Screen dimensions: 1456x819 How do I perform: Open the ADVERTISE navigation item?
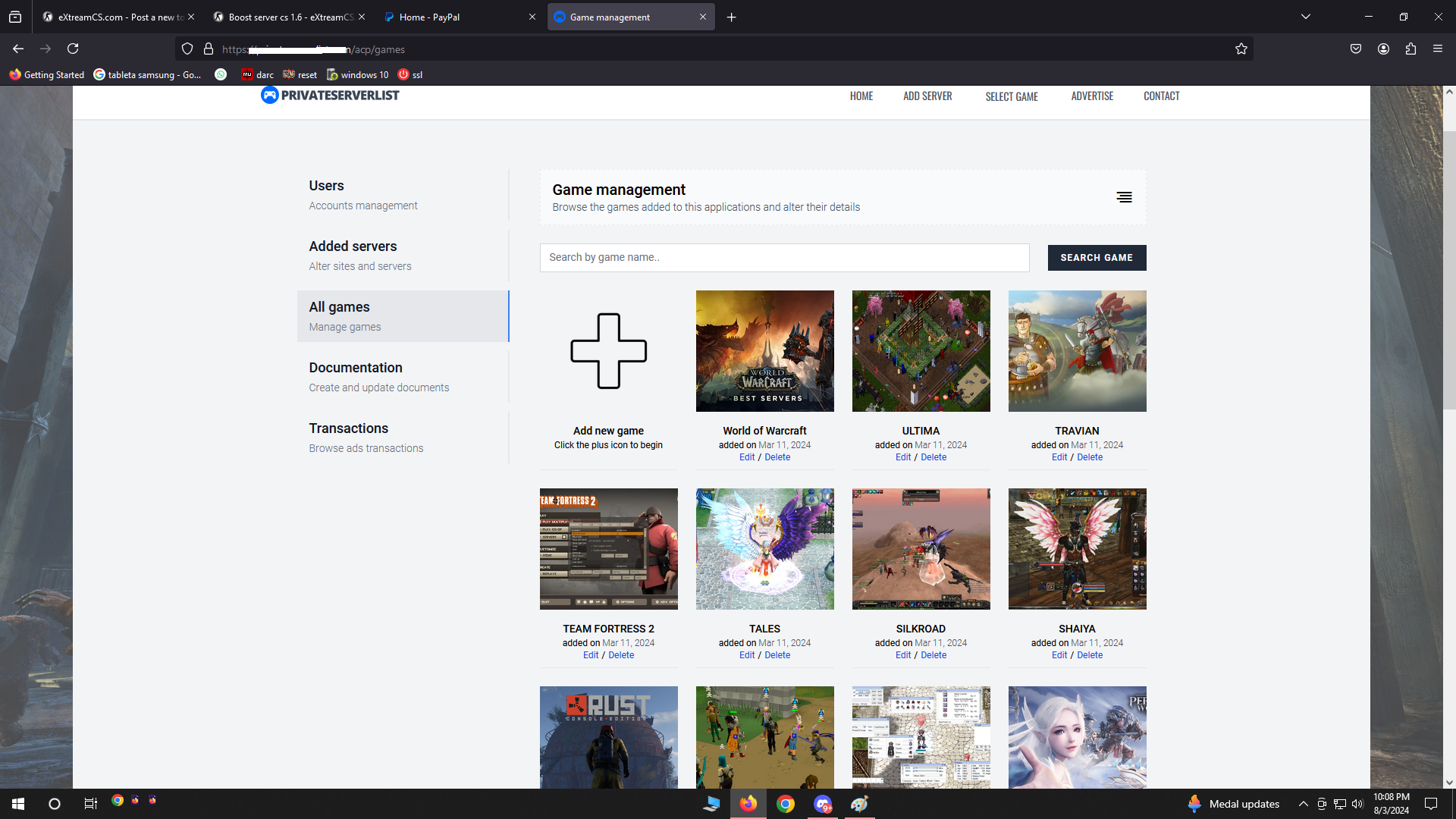click(1092, 96)
